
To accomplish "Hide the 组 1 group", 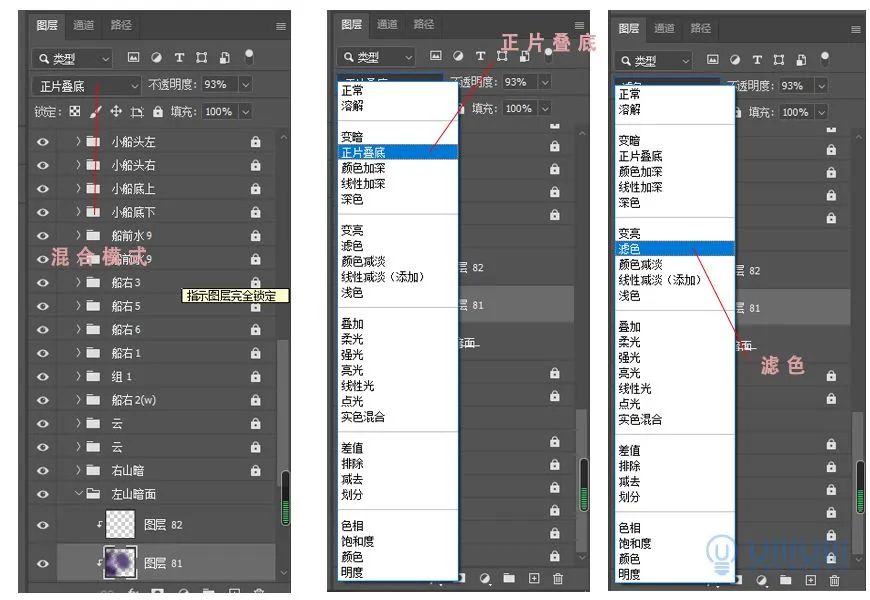I will pyautogui.click(x=43, y=376).
